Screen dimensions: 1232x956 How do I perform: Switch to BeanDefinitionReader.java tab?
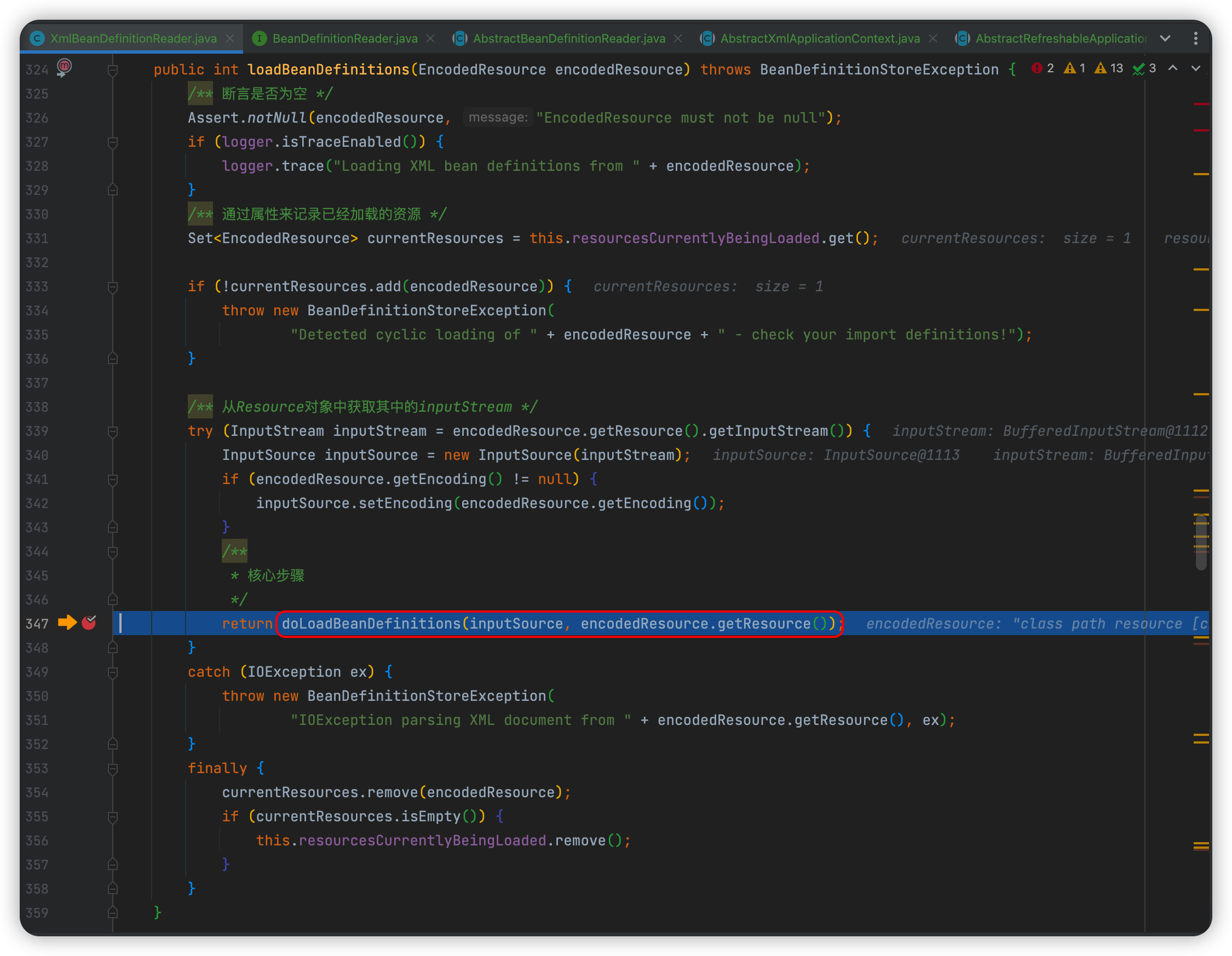pos(344,38)
